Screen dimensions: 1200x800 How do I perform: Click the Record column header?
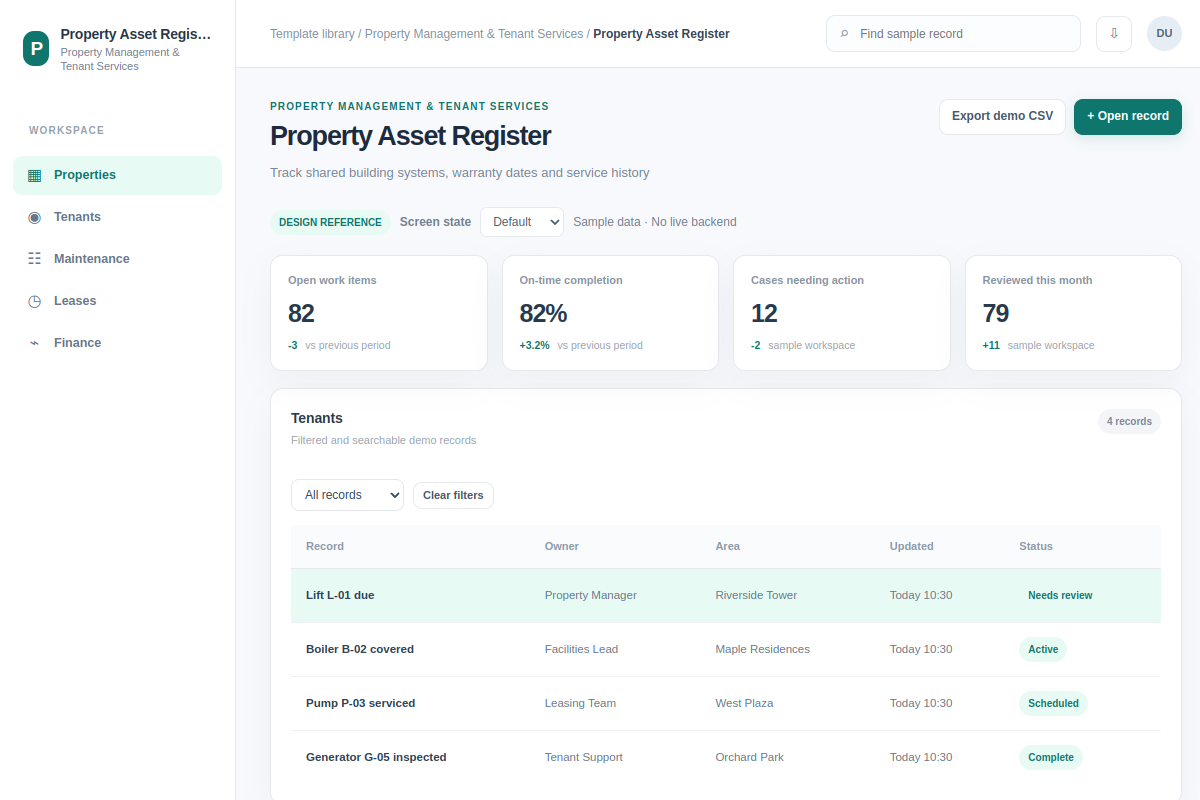pyautogui.click(x=325, y=546)
